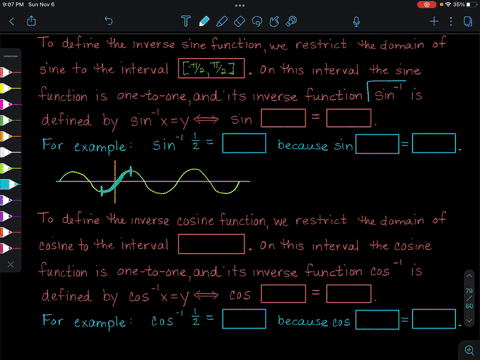The image size is (480, 360).
Task: Select the tape tool in toolbar
Action: tap(292, 21)
